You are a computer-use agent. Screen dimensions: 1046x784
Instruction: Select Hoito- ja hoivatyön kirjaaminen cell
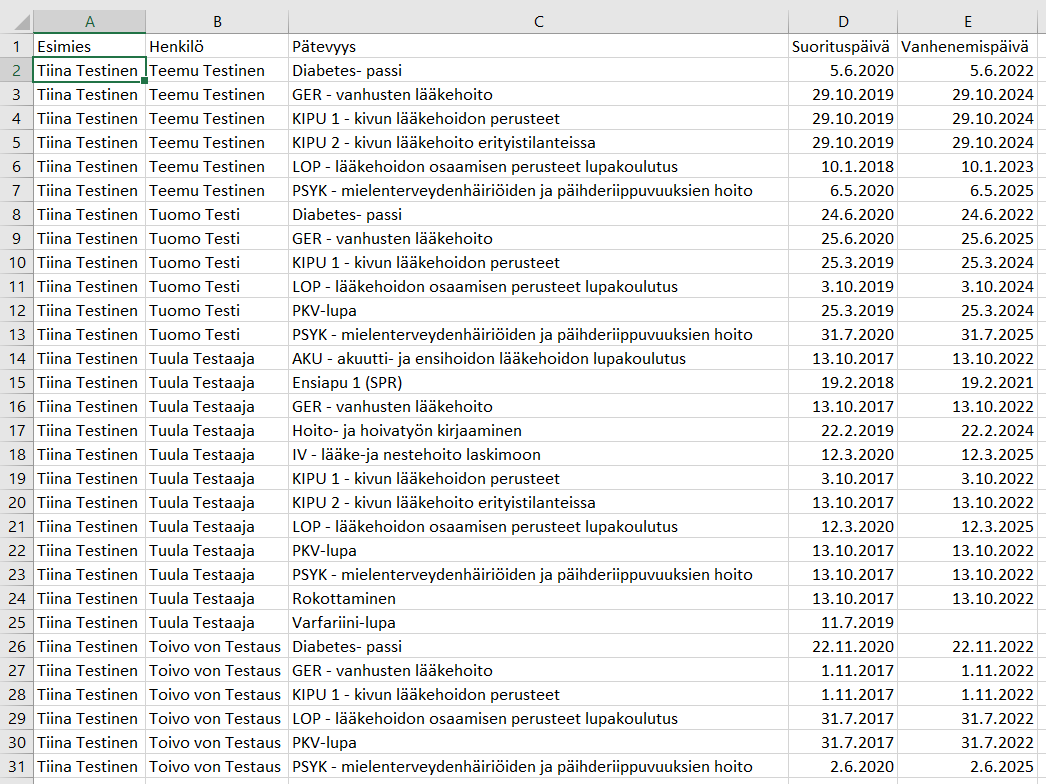click(x=538, y=430)
